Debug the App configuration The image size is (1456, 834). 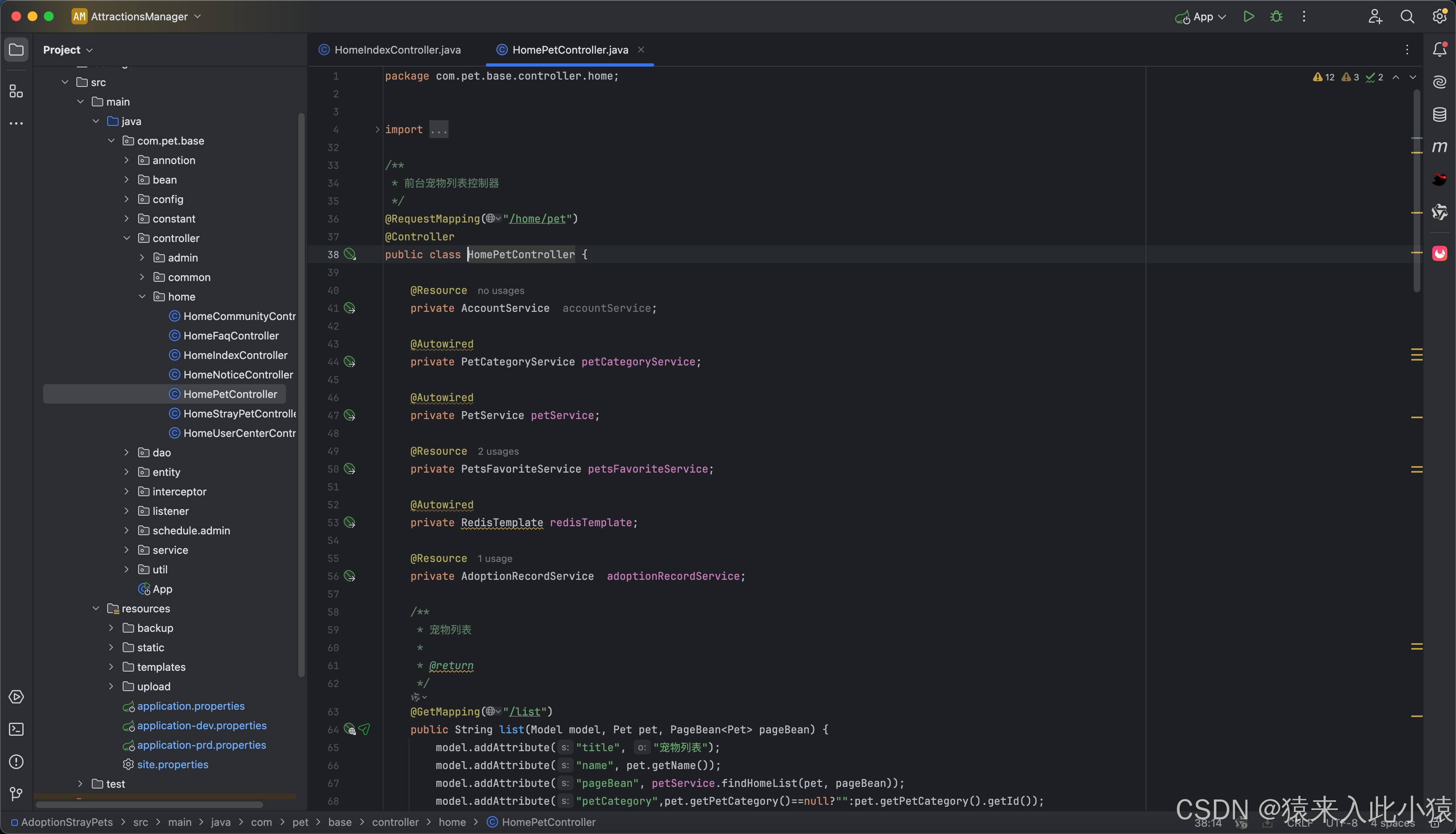tap(1276, 17)
